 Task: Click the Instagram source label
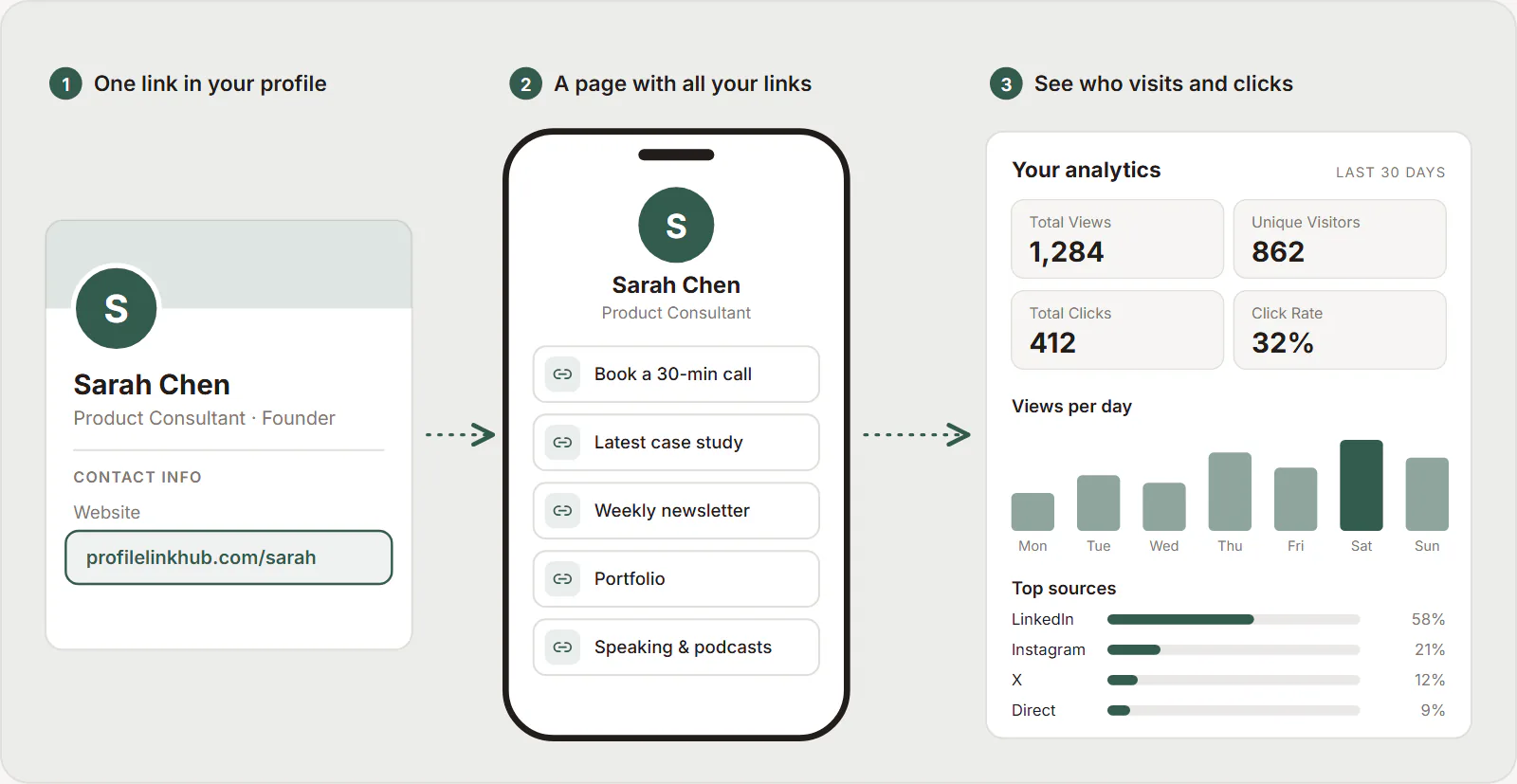coord(1049,650)
